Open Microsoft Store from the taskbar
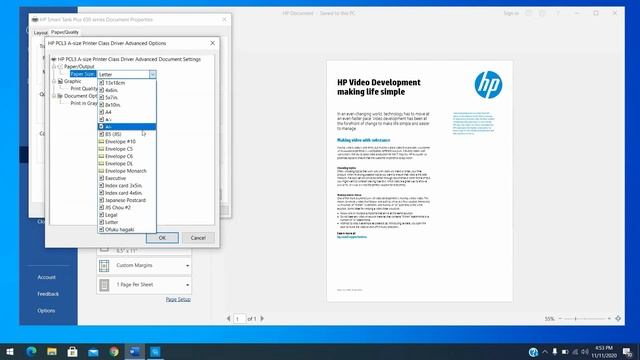 point(73,351)
